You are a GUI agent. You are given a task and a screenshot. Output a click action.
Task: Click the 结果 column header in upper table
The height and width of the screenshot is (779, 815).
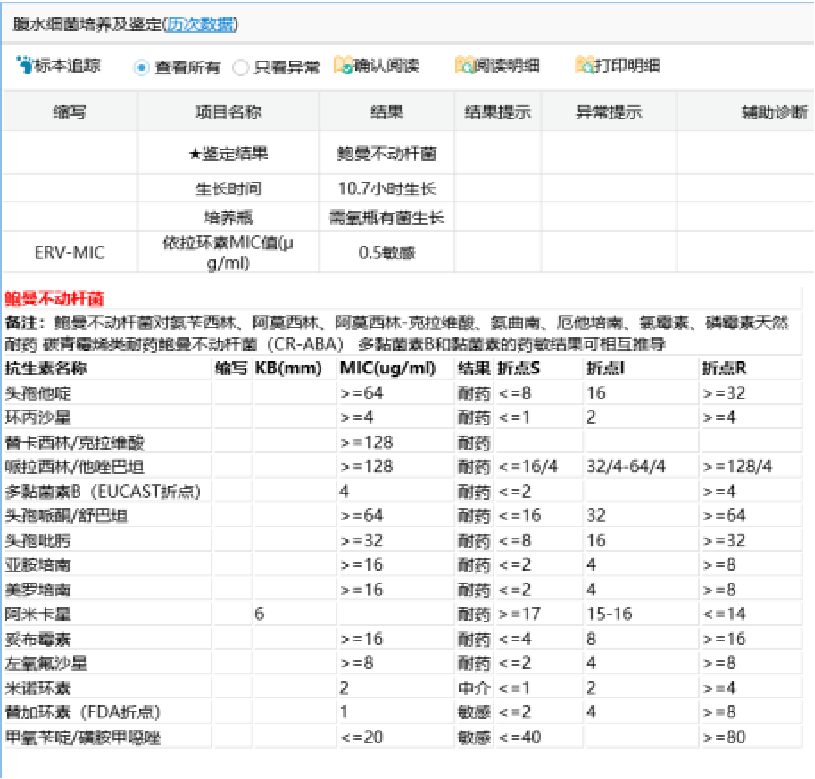point(386,112)
